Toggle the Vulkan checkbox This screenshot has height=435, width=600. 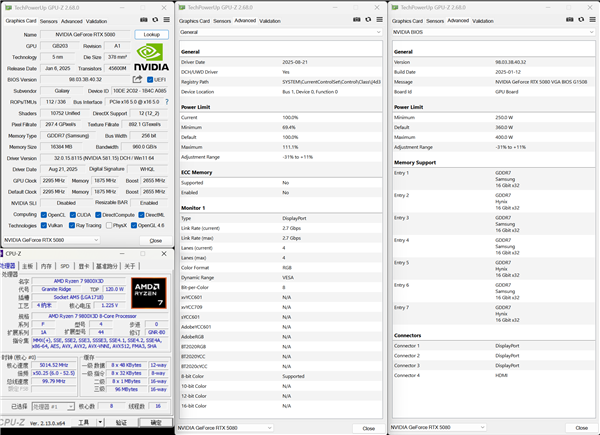tap(44, 225)
